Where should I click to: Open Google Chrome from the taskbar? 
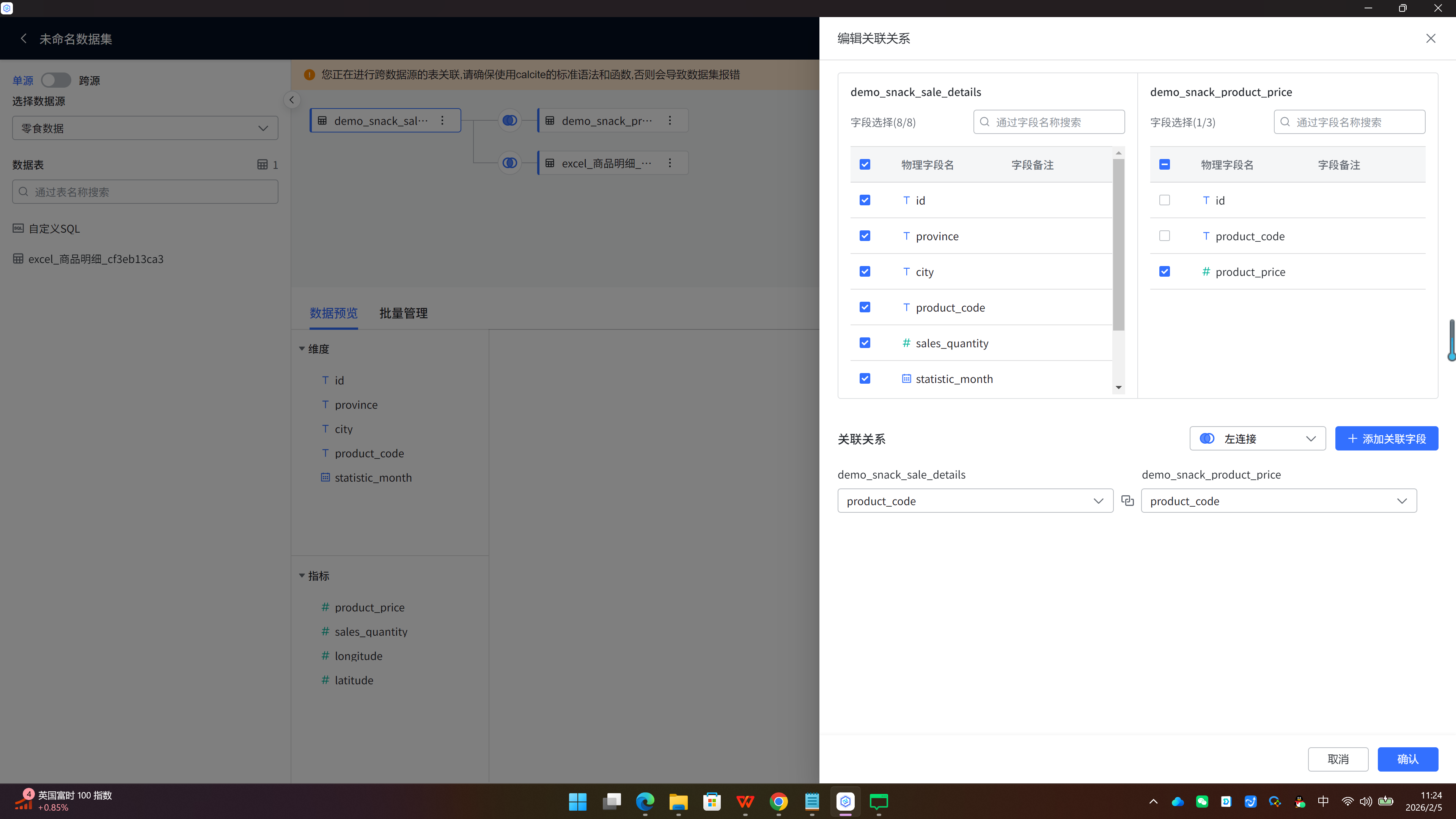(x=778, y=802)
